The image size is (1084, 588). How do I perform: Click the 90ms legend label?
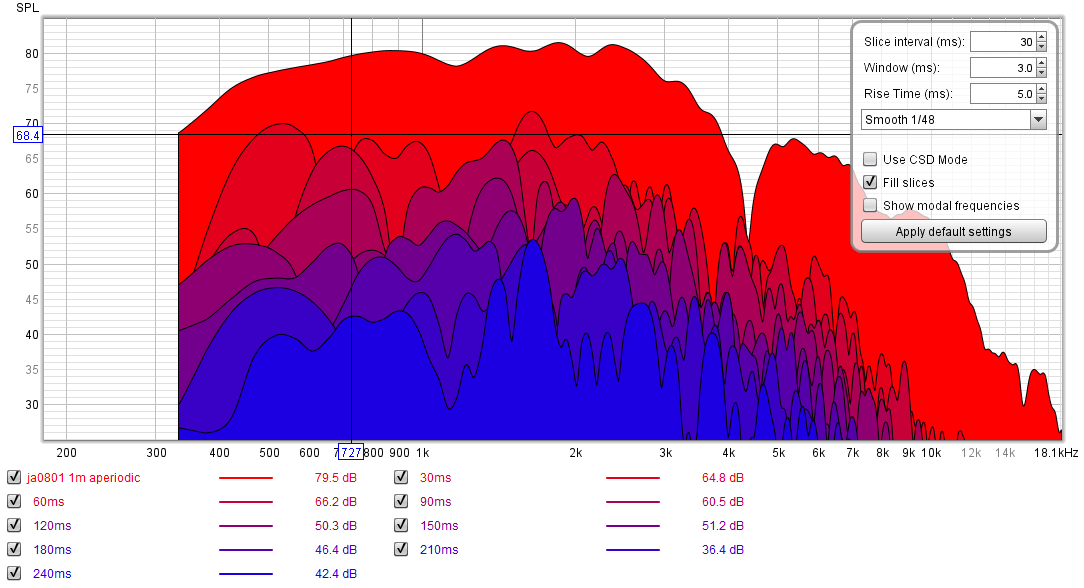[436, 502]
